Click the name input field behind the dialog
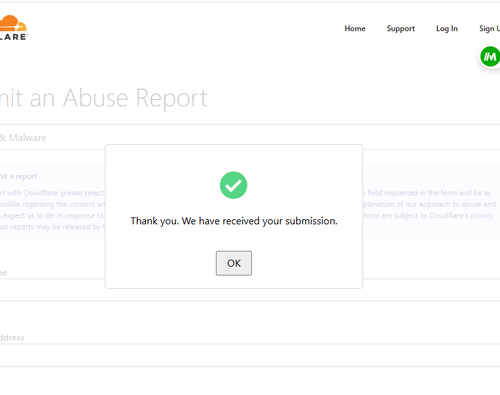 click(250, 290)
